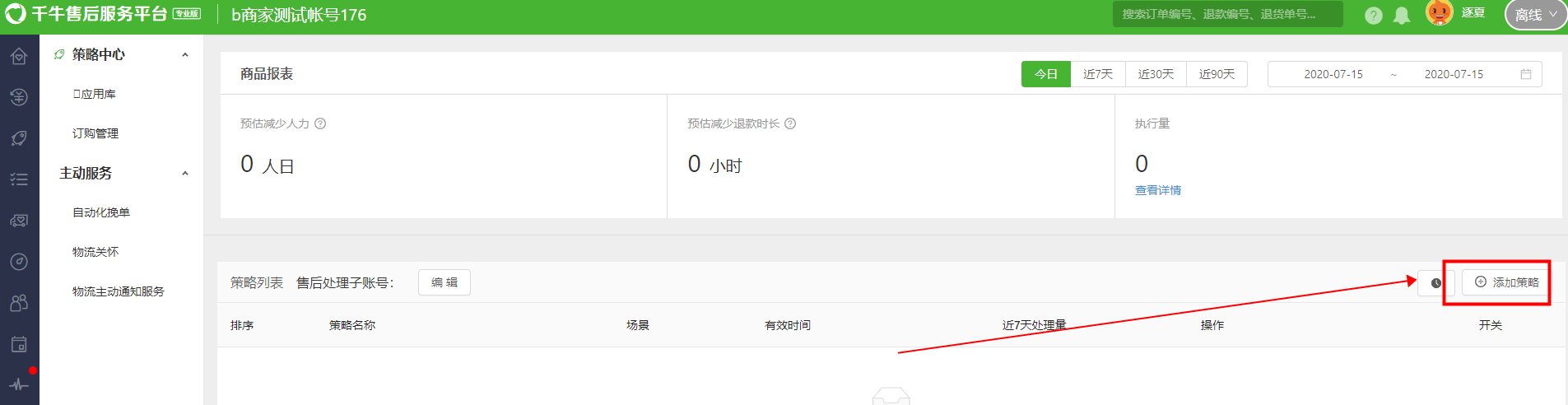This screenshot has width=1568, height=405.
Task: Click the 添加策略 button
Action: pos(1506,282)
